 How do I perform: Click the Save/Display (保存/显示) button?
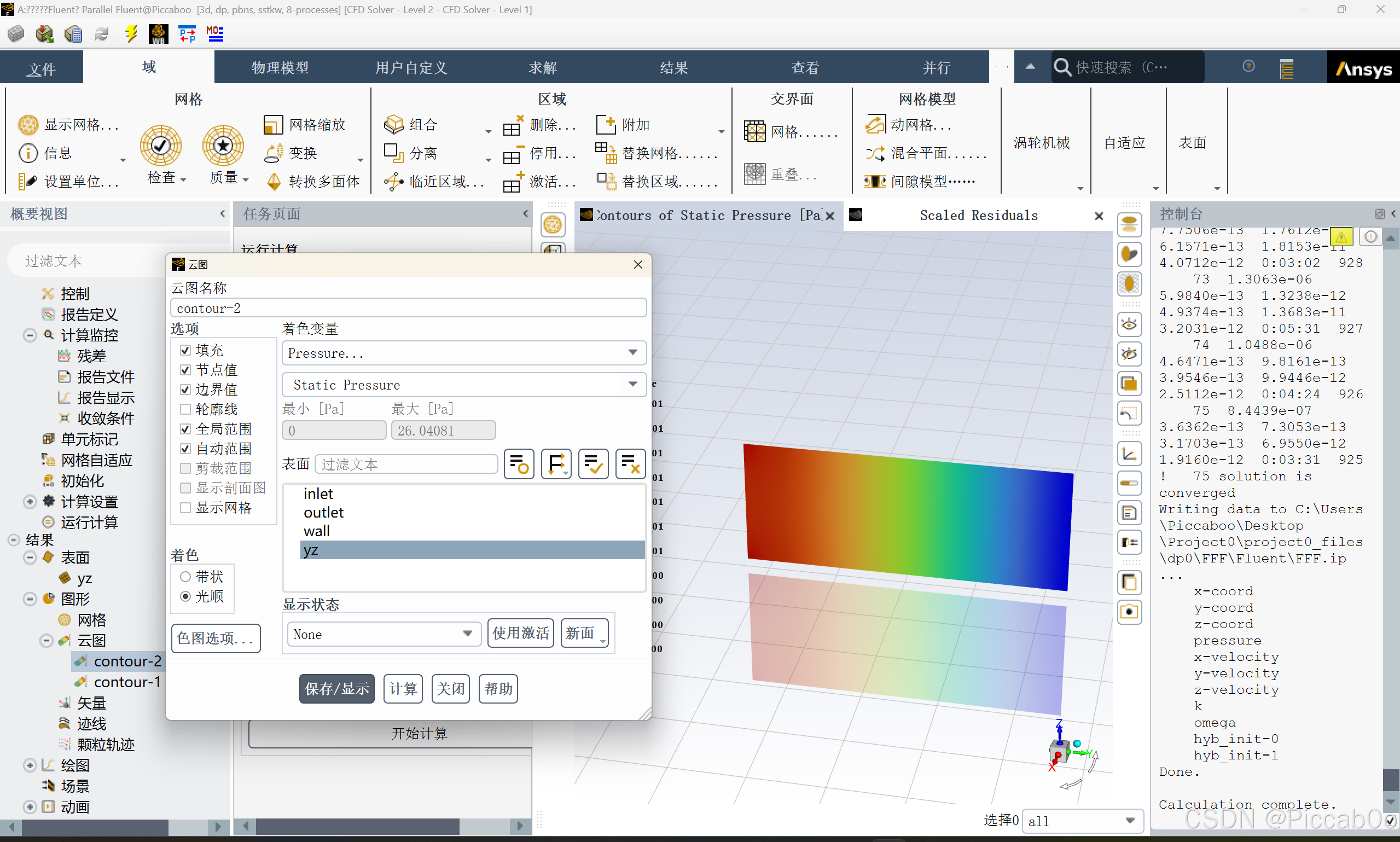[x=336, y=689]
